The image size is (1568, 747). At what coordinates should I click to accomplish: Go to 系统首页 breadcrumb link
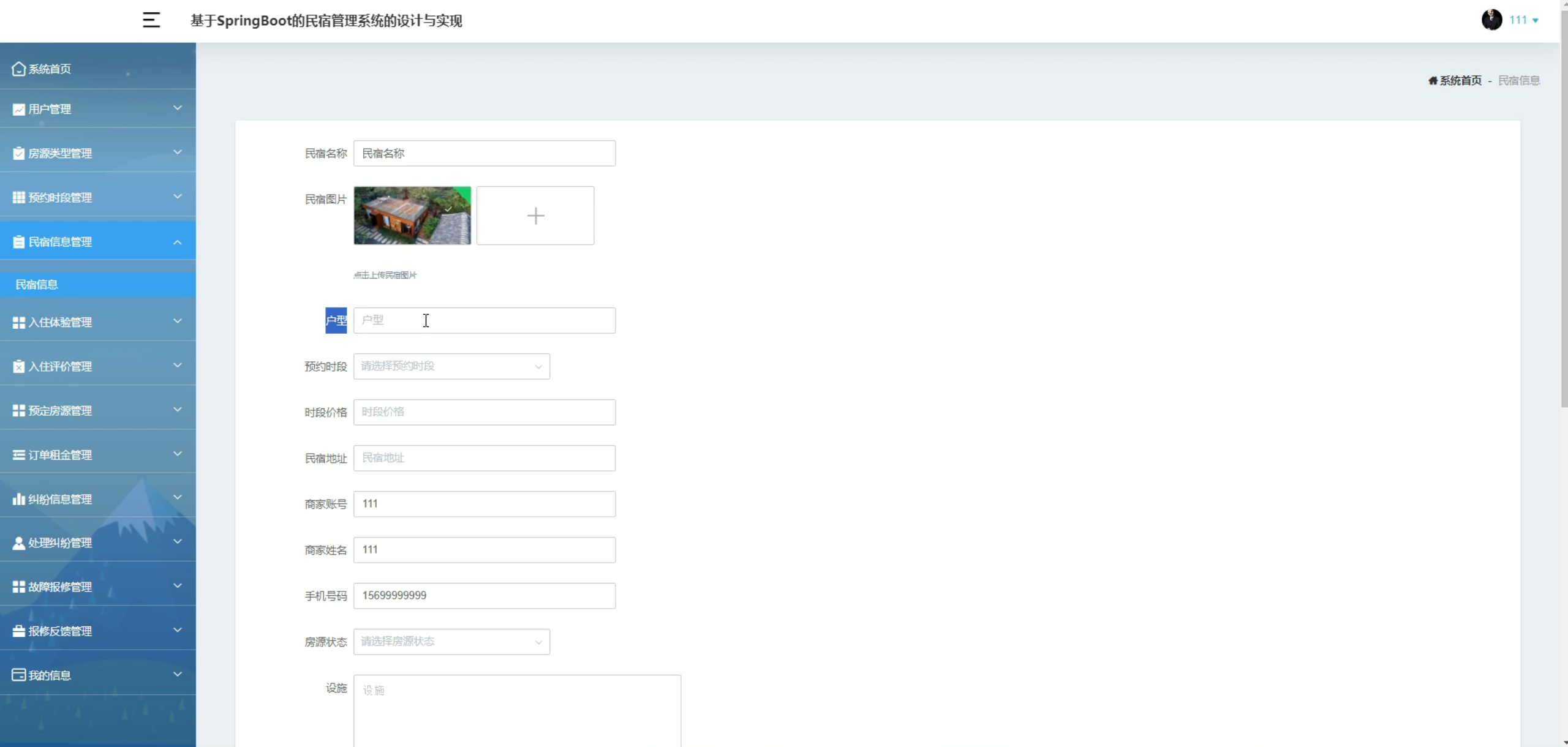pos(1460,81)
